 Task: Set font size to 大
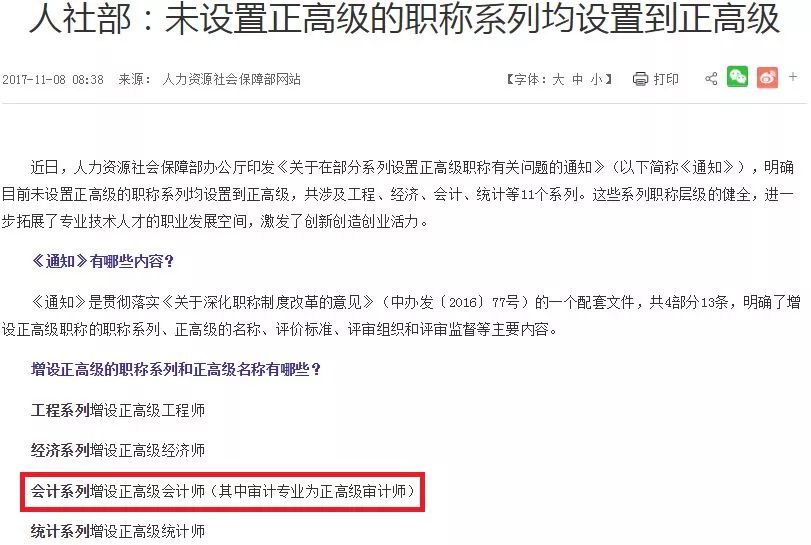(x=558, y=79)
